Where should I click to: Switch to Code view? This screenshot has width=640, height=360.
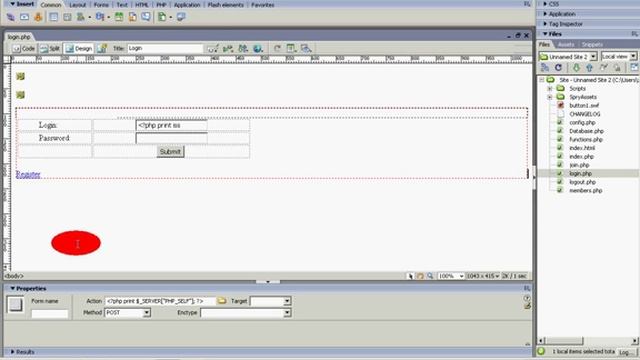(23, 49)
